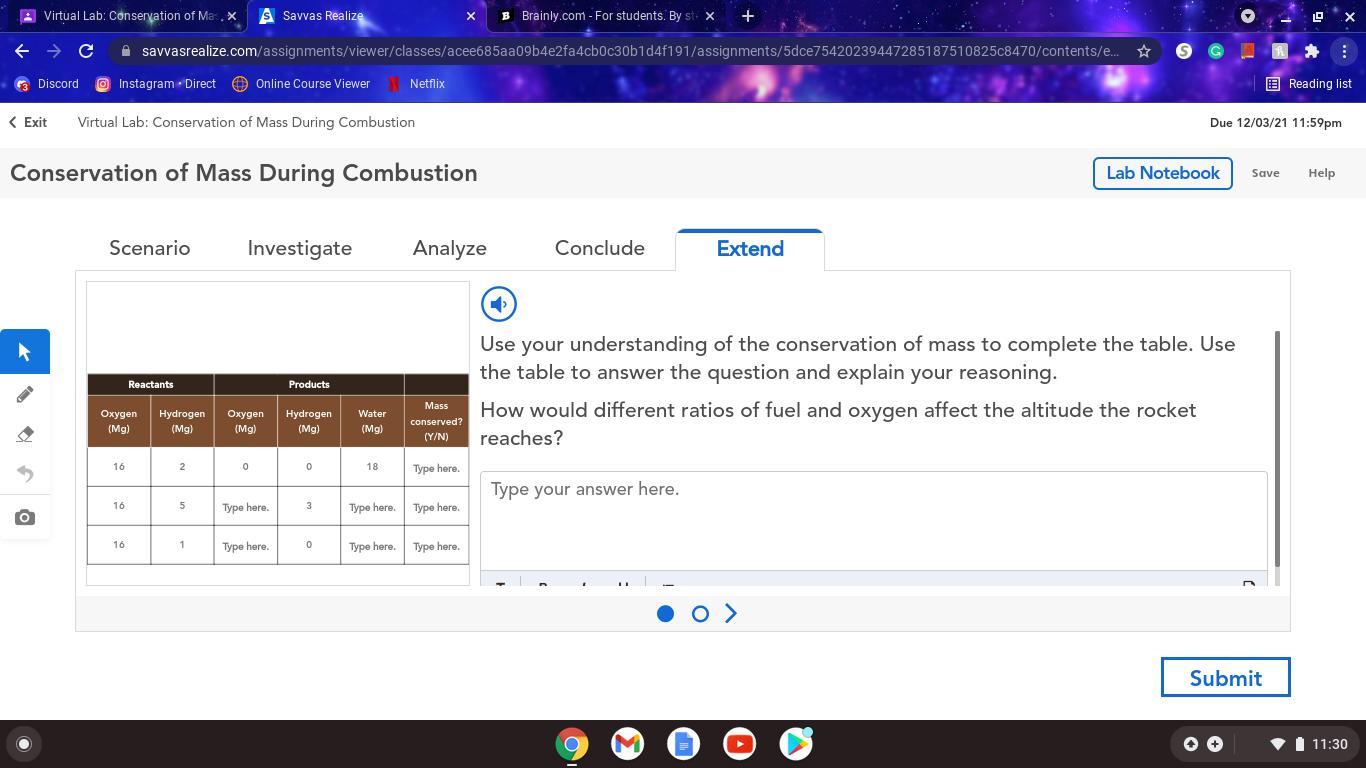Open Google Play Store from the shelf
This screenshot has height=768, width=1366.
796,744
